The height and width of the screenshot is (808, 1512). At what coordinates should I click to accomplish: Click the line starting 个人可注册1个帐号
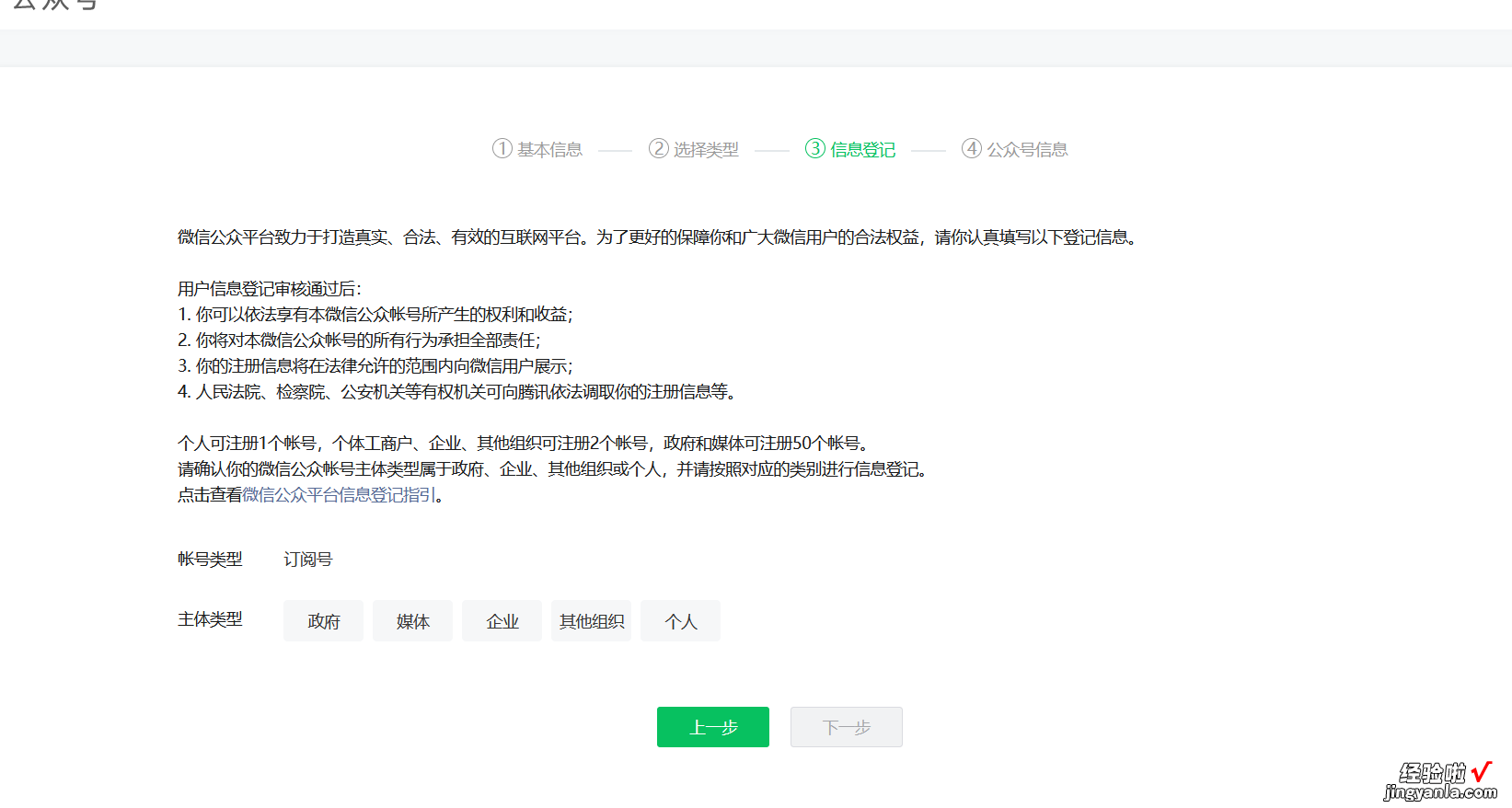coord(524,444)
